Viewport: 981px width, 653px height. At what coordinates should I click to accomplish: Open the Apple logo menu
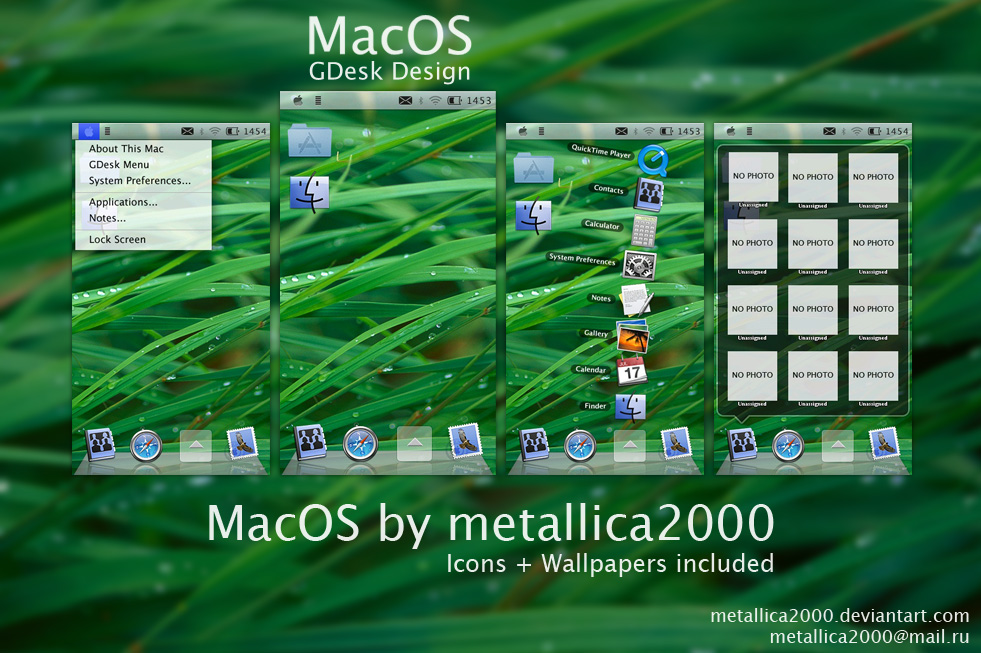89,131
